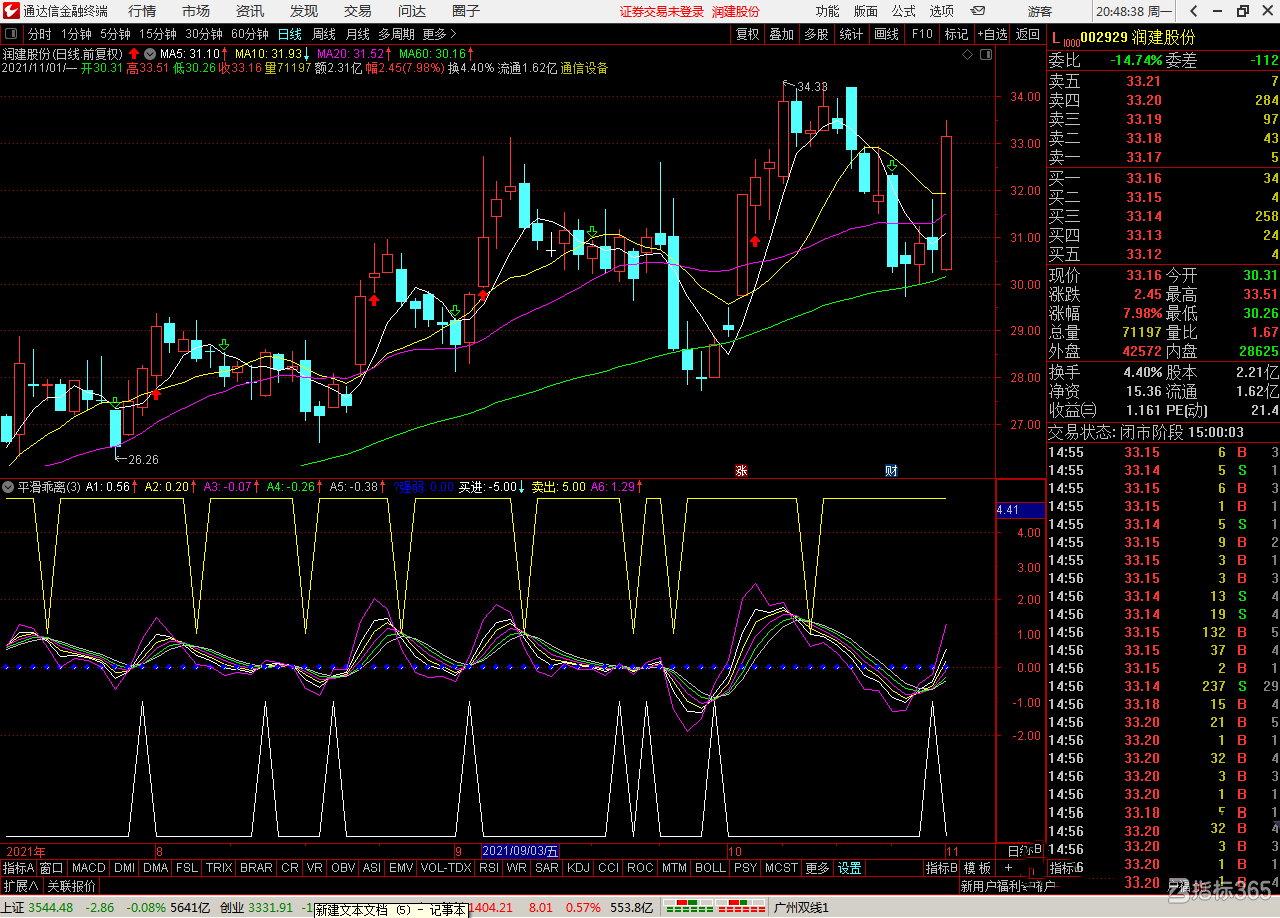Select the 指标B tab

point(941,868)
